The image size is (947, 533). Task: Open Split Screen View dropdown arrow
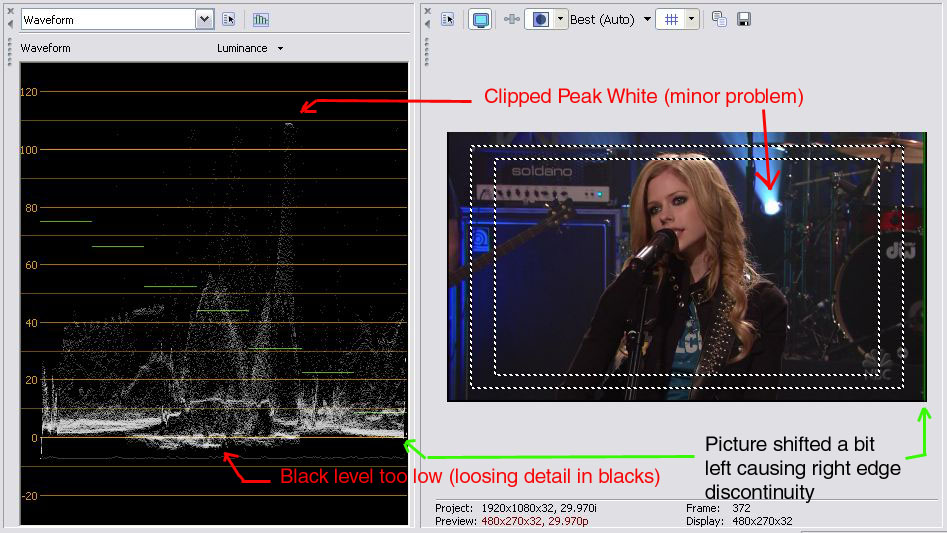(x=560, y=19)
